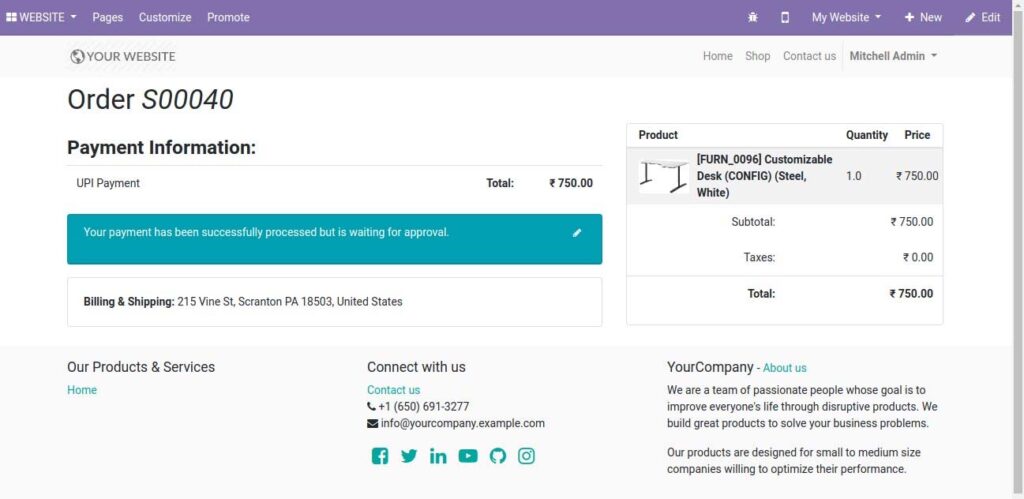The width and height of the screenshot is (1024, 499).
Task: Follow the About us link
Action: click(784, 368)
